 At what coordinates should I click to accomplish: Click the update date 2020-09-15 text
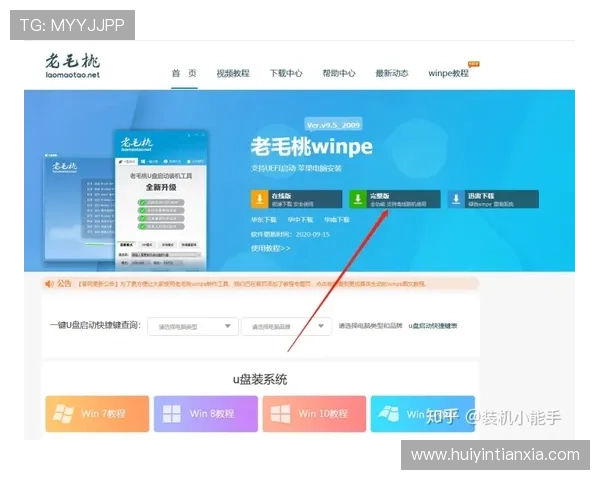313,234
